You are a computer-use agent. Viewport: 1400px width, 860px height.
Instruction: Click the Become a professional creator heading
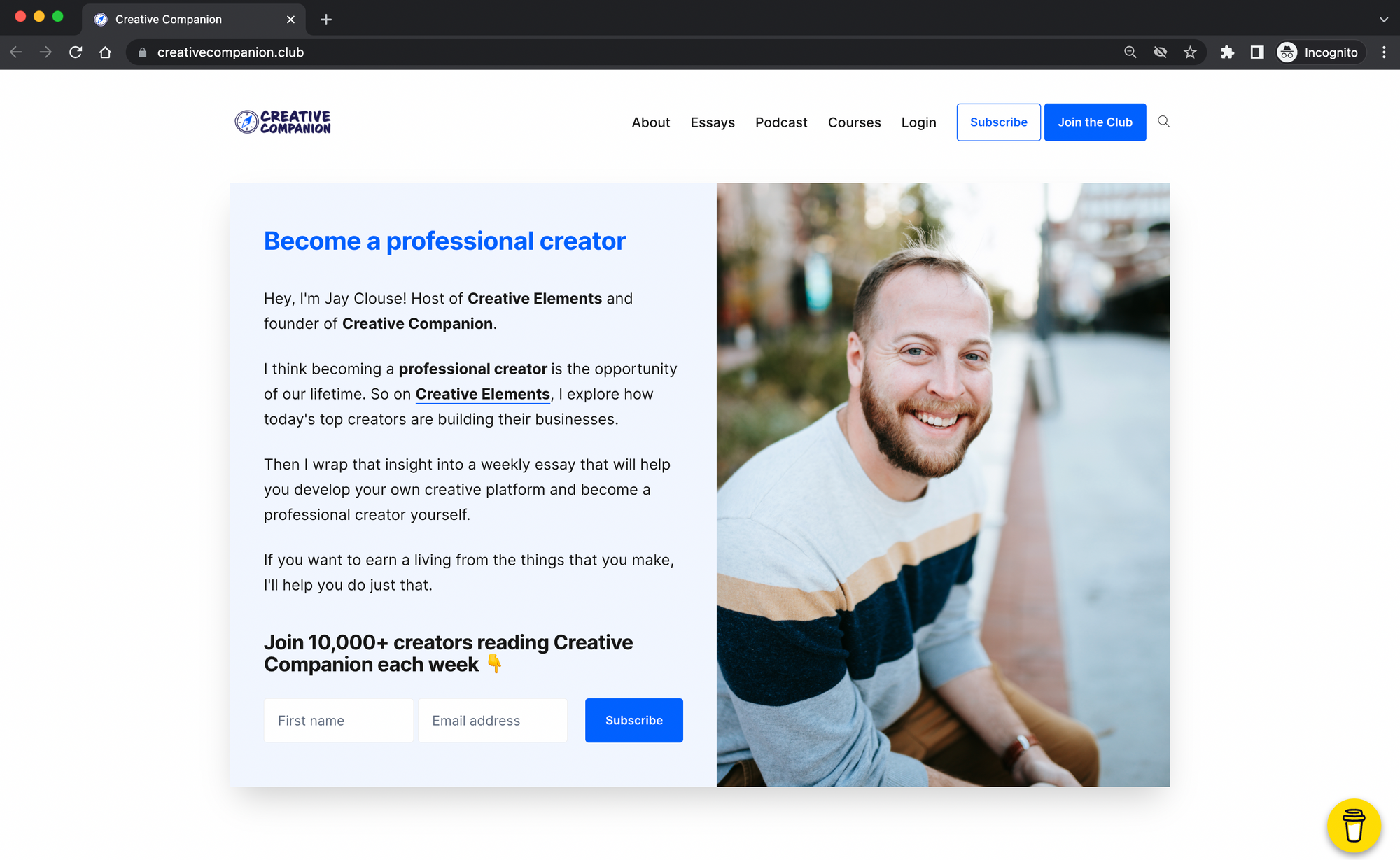pyautogui.click(x=444, y=241)
